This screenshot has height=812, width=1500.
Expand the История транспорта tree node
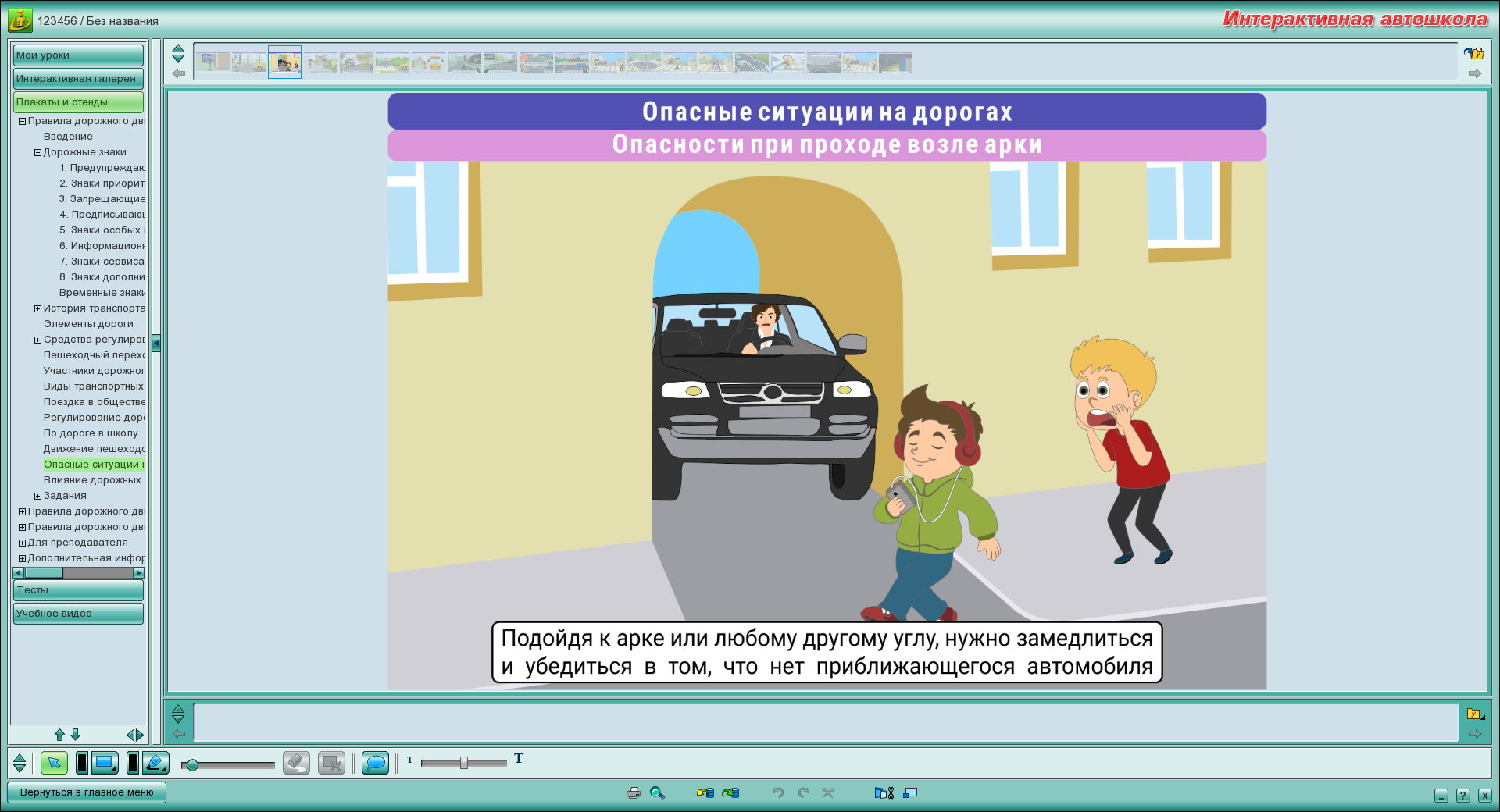coord(37,308)
